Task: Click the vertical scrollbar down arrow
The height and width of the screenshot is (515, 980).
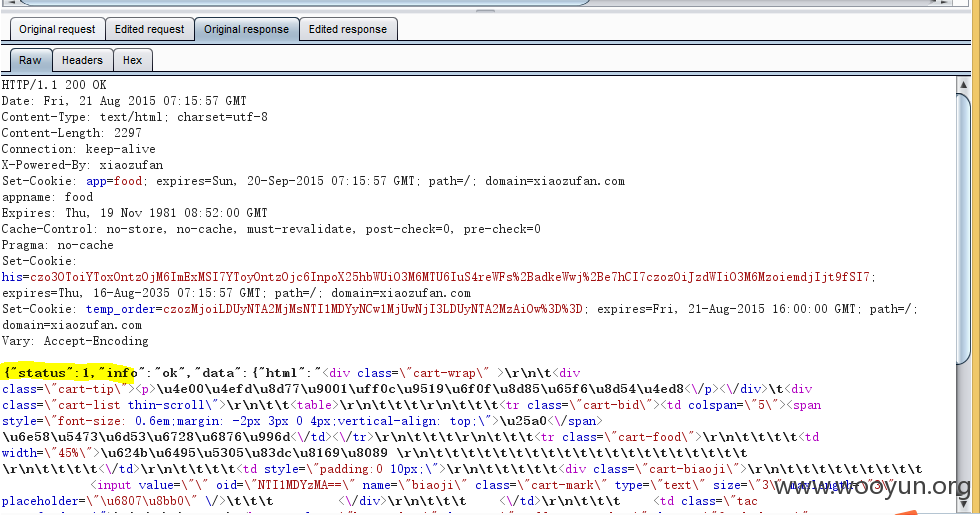Action: tap(962, 503)
